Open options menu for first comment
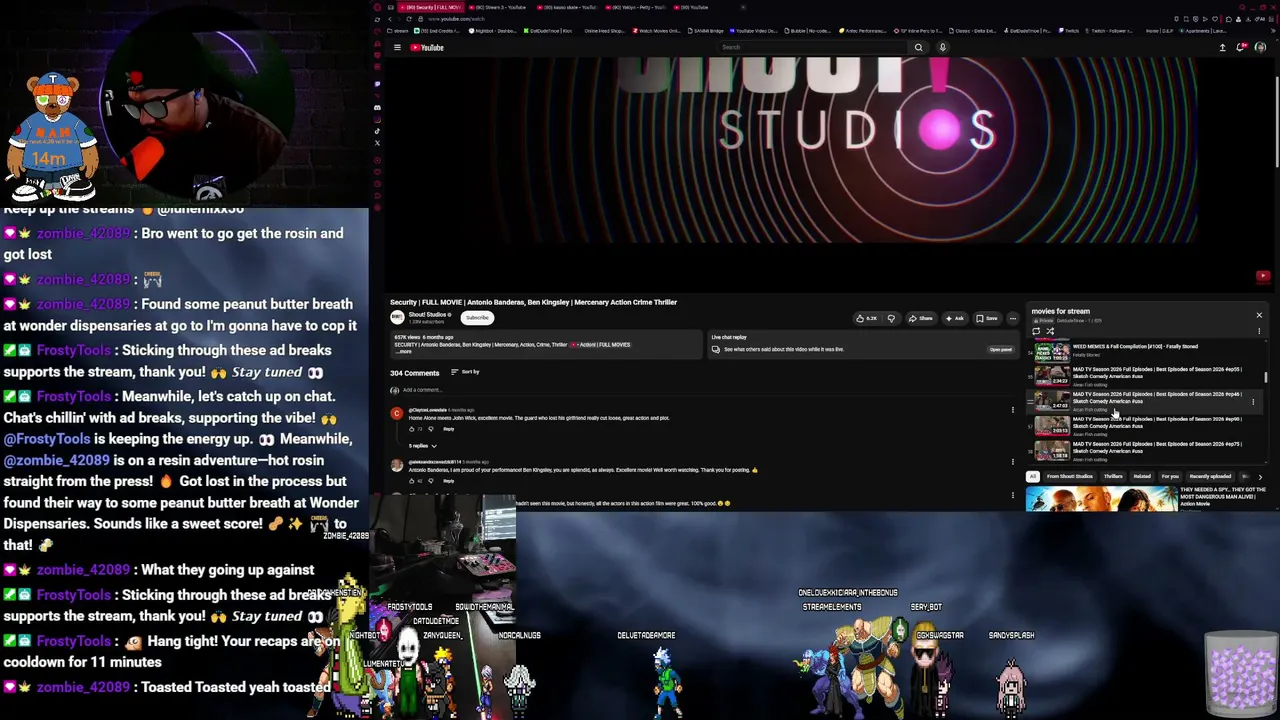The width and height of the screenshot is (1280, 720). pyautogui.click(x=1012, y=410)
